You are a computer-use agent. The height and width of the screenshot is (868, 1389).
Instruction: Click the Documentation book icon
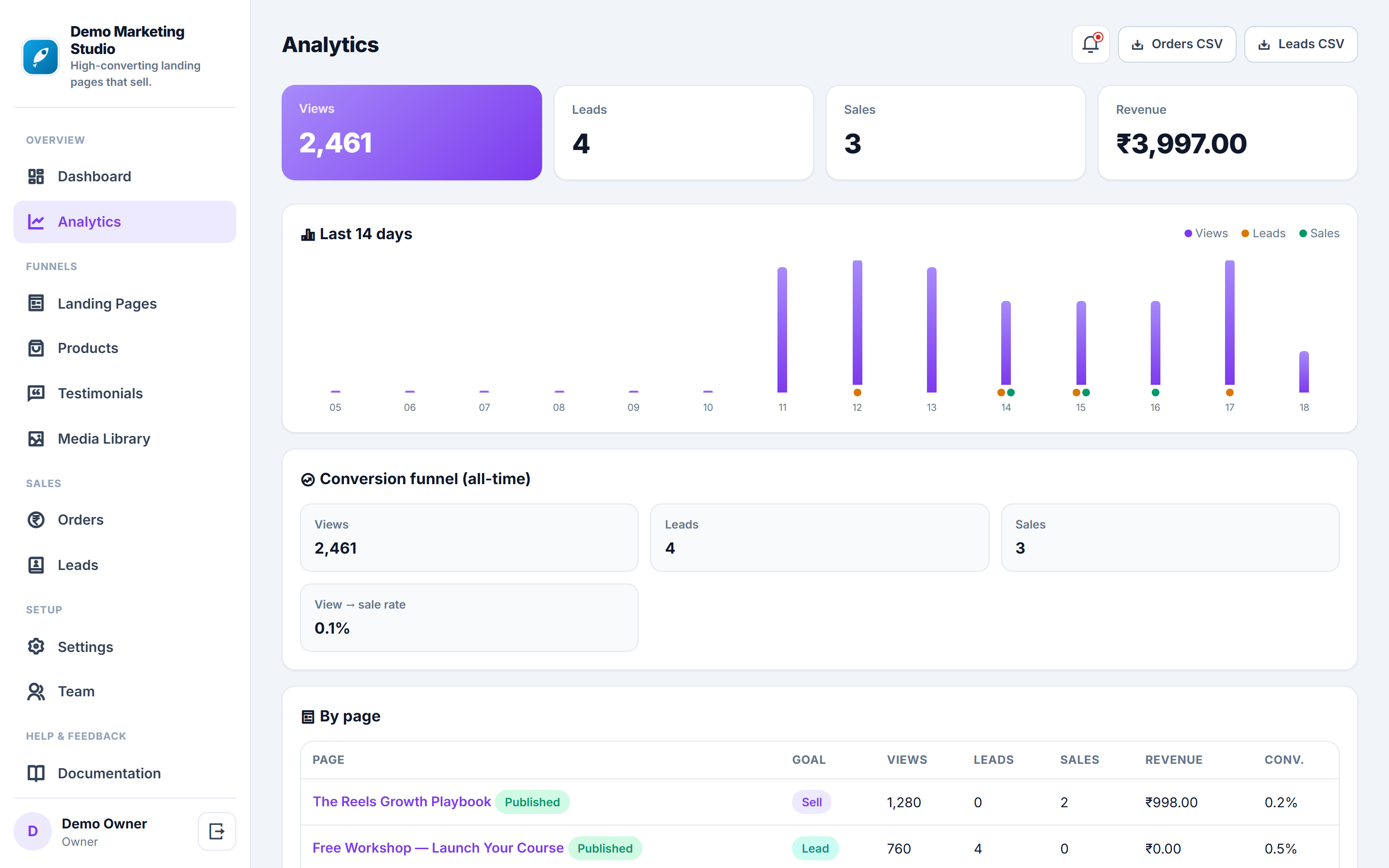(x=36, y=773)
